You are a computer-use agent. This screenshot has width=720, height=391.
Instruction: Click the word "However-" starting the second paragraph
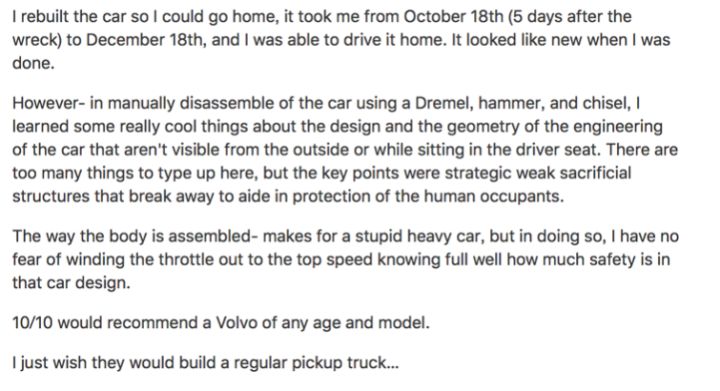(49, 103)
